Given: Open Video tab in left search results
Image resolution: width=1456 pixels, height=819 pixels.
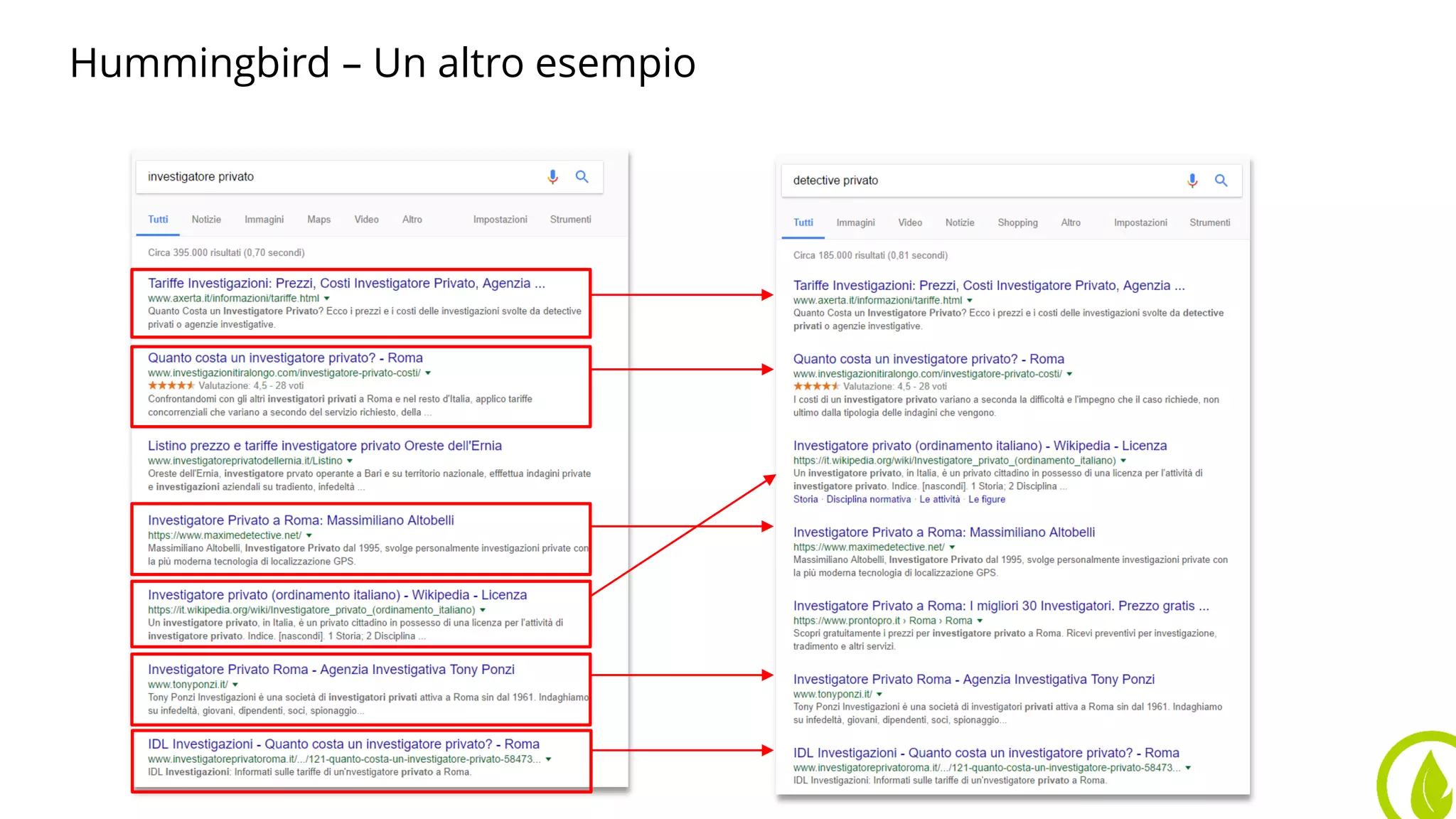Looking at the screenshot, I should click(366, 220).
